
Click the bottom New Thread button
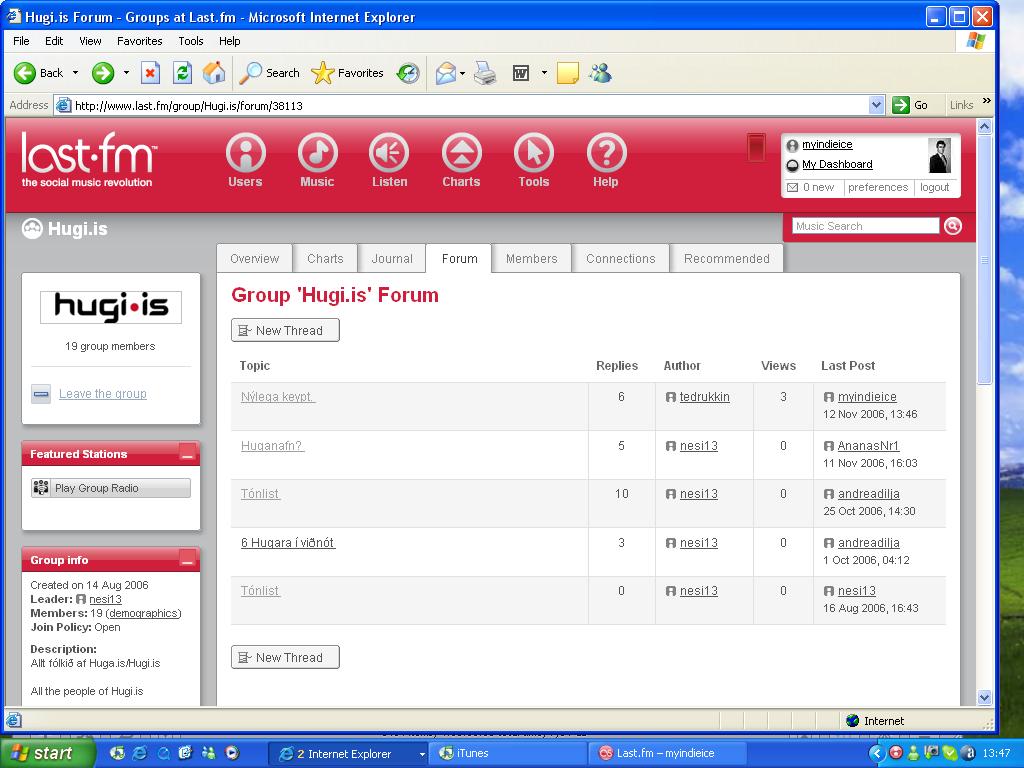click(x=285, y=657)
